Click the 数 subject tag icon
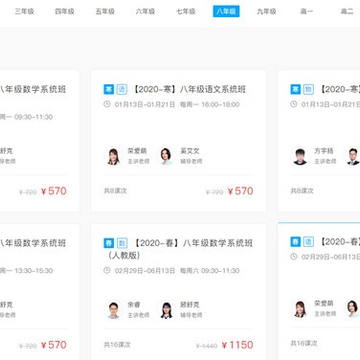 tap(122, 243)
